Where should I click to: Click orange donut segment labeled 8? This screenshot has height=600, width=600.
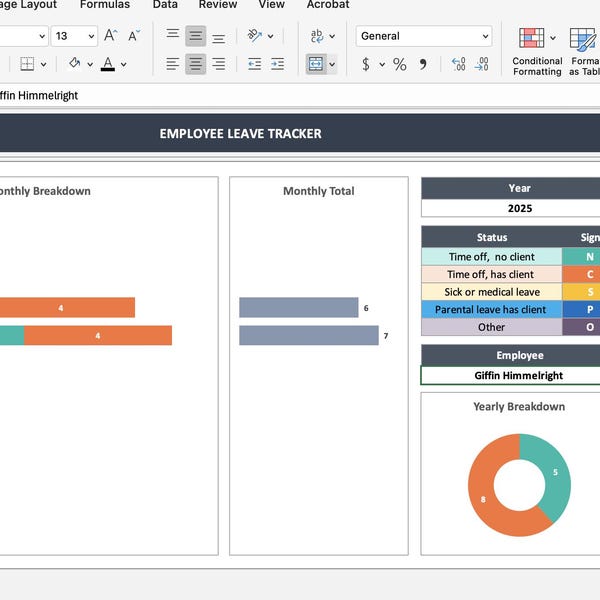(x=483, y=499)
